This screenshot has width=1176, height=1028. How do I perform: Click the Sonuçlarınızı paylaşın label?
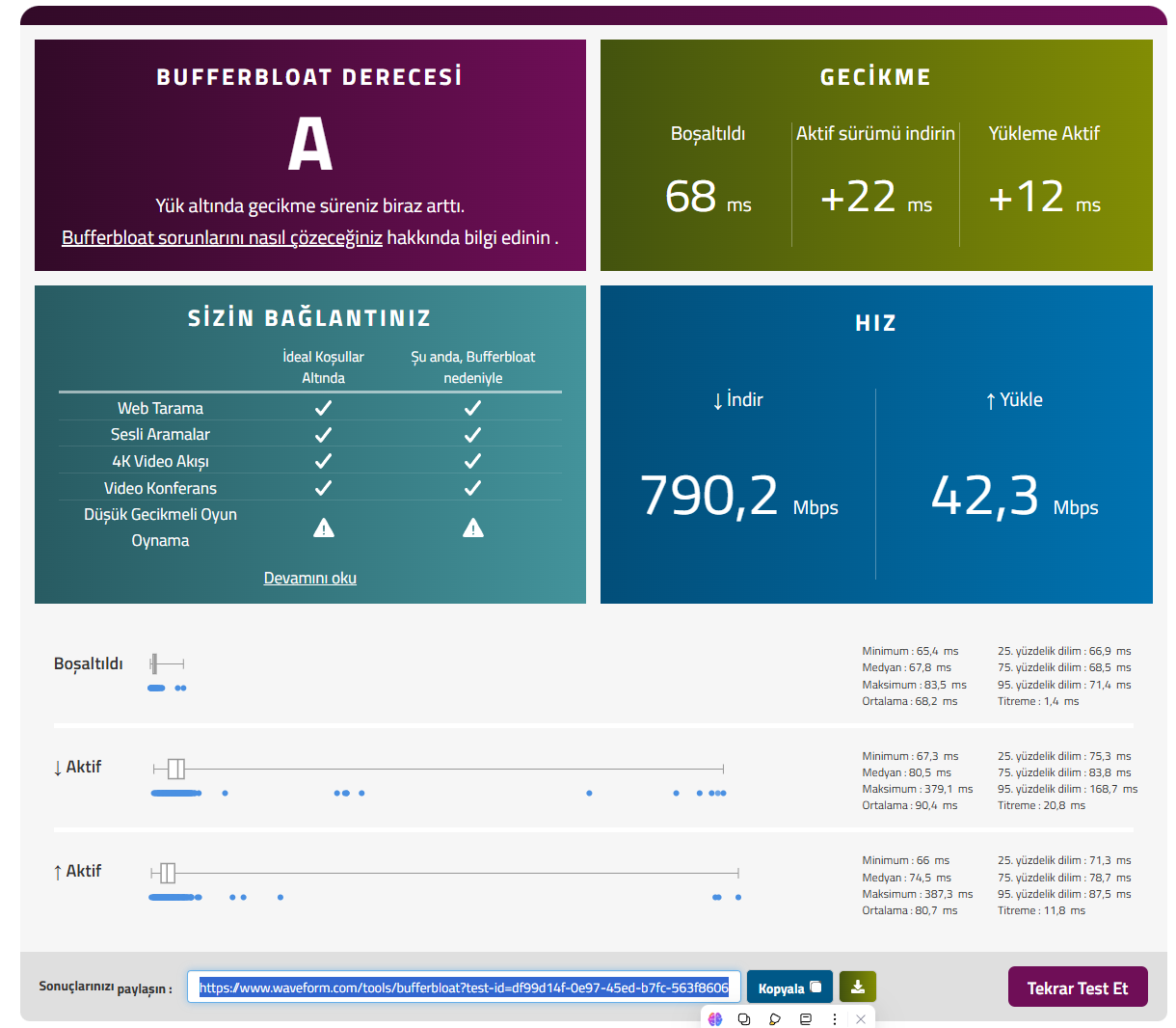105,987
